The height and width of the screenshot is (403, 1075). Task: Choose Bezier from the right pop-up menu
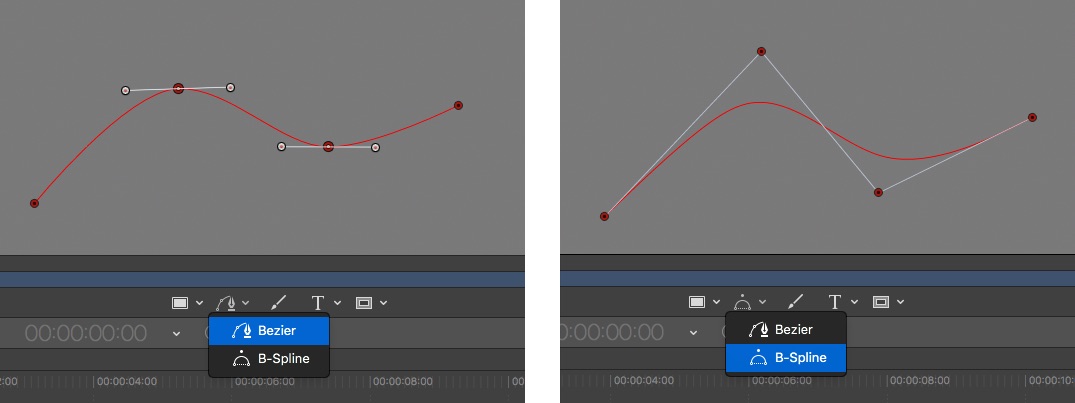(x=785, y=329)
